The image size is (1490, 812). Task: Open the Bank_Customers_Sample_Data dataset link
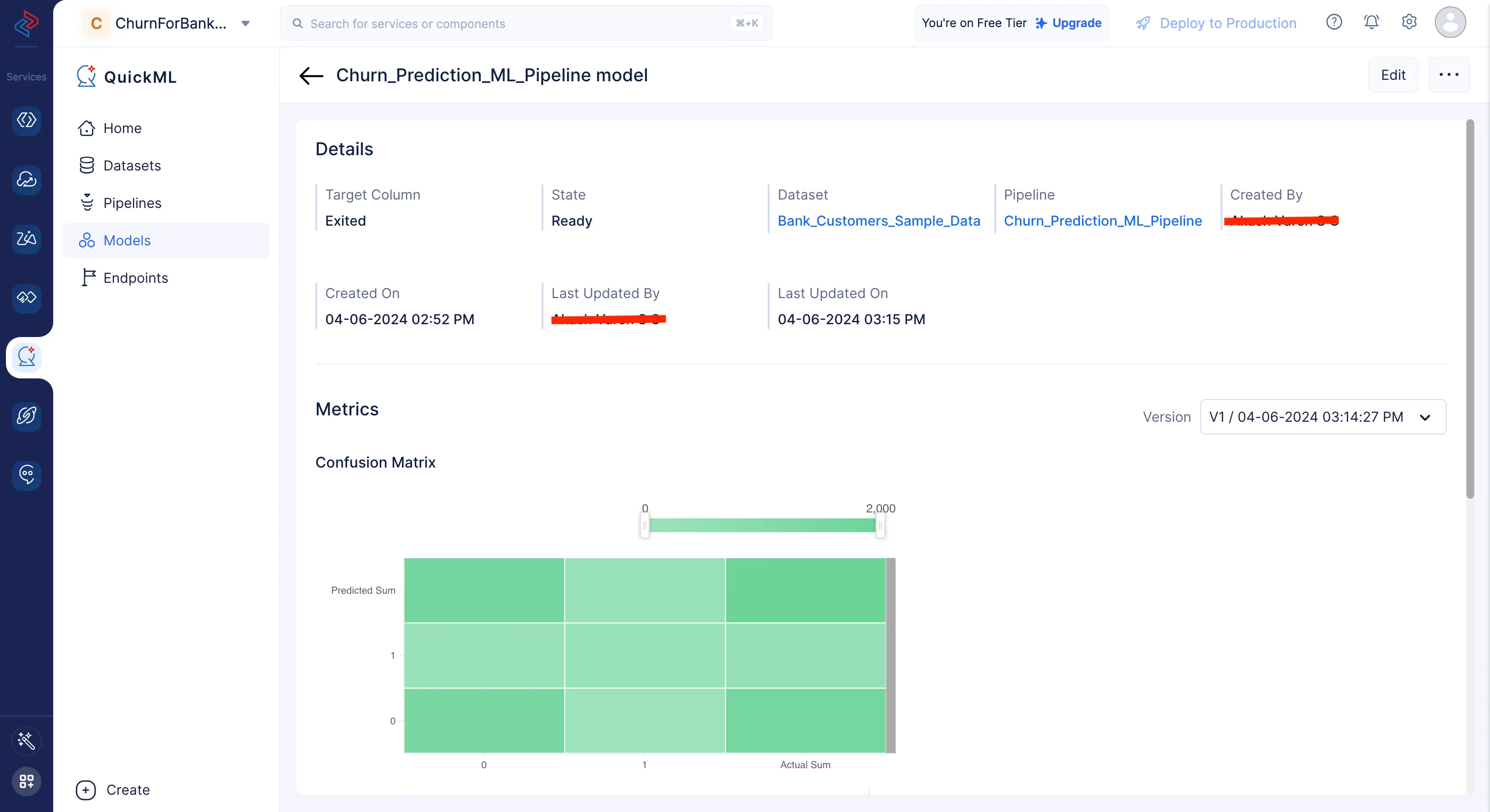pyautogui.click(x=879, y=221)
